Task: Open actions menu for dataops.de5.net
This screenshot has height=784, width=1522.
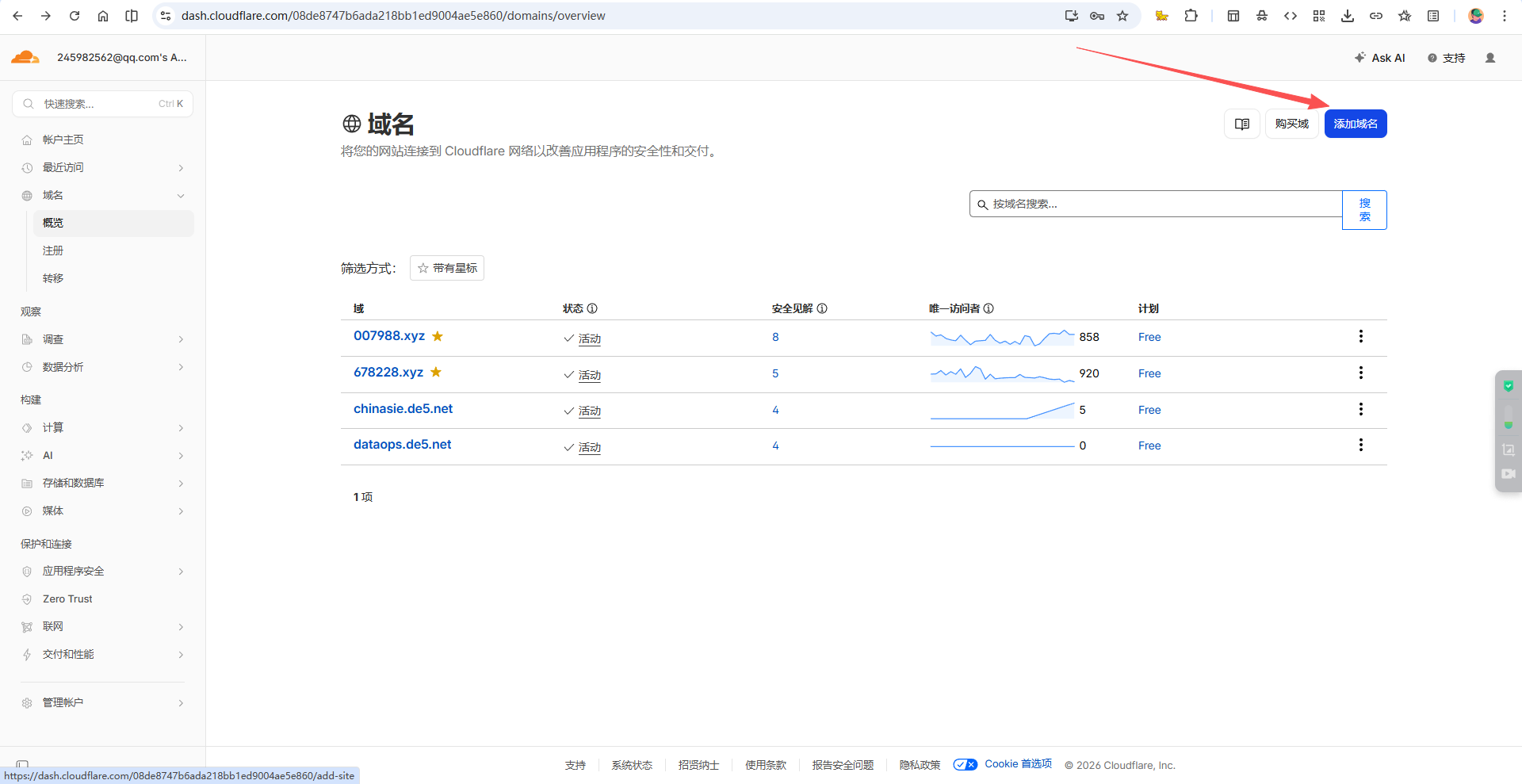Action: point(1361,445)
